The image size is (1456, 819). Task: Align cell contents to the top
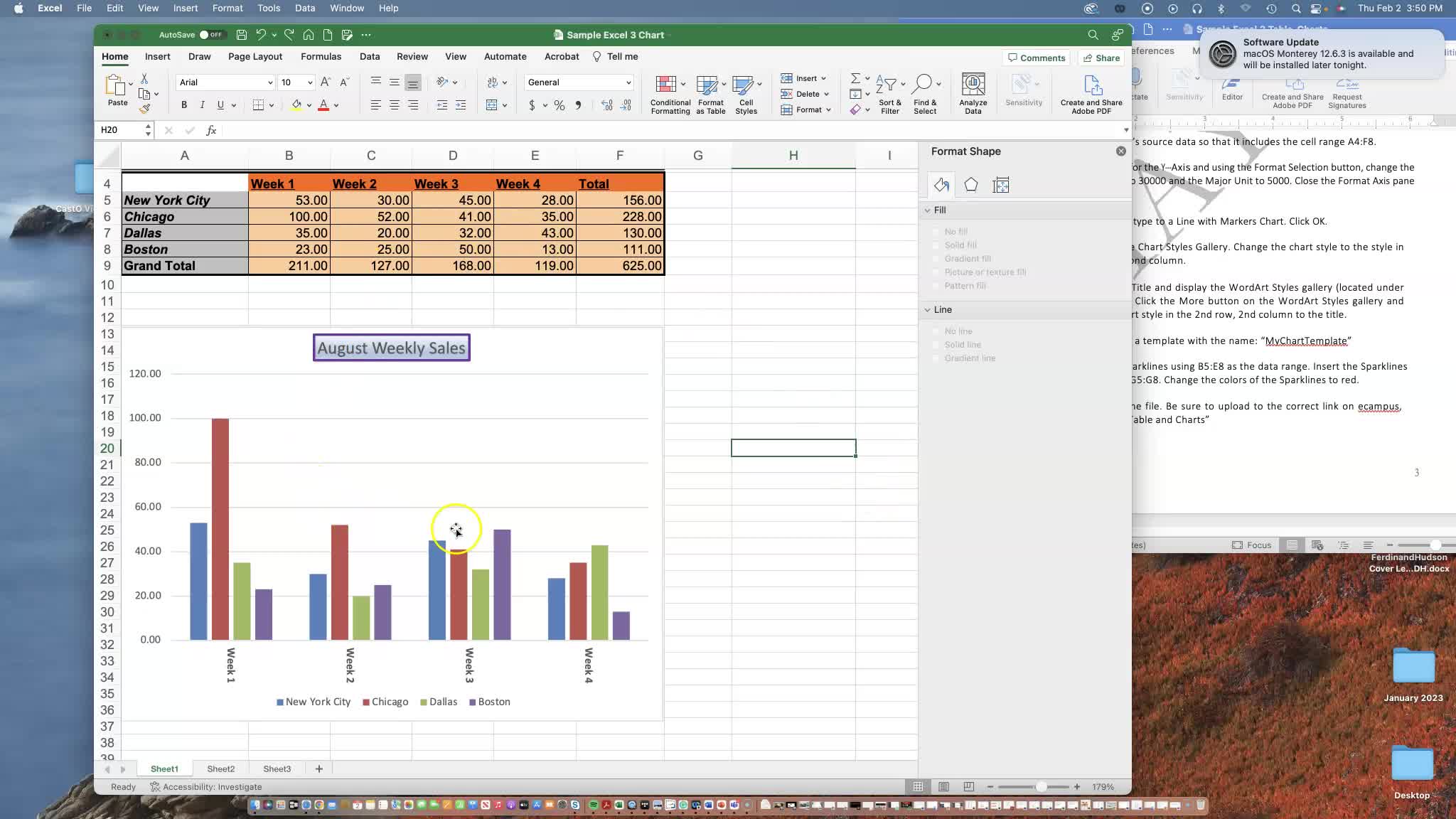(x=375, y=82)
